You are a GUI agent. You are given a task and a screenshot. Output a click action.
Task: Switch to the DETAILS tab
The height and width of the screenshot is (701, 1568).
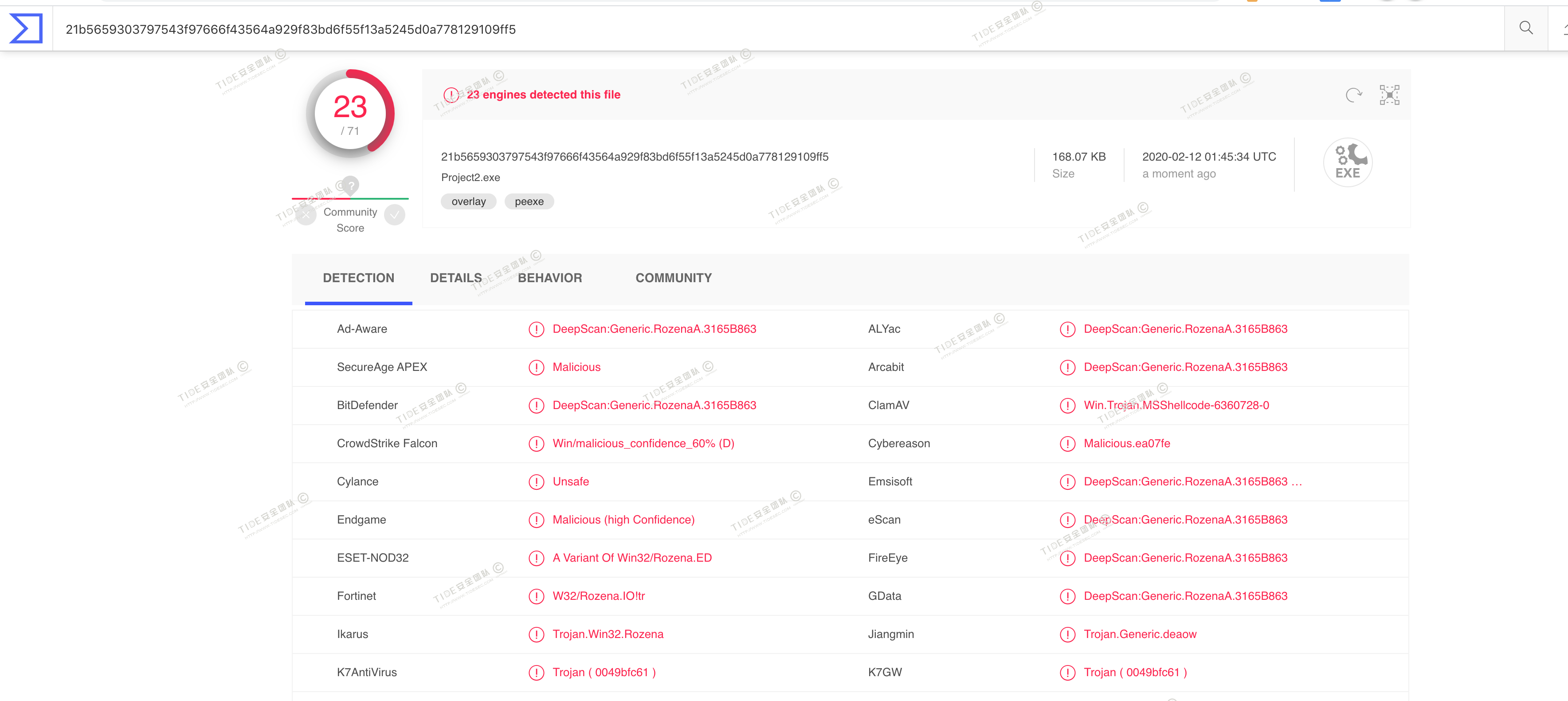455,278
